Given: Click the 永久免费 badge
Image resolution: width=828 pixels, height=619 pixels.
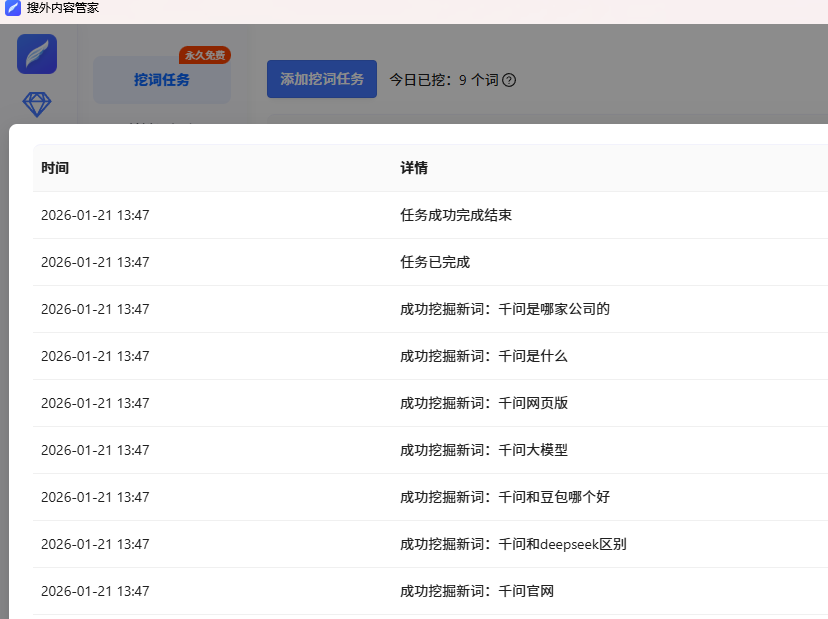Looking at the screenshot, I should click(x=205, y=55).
